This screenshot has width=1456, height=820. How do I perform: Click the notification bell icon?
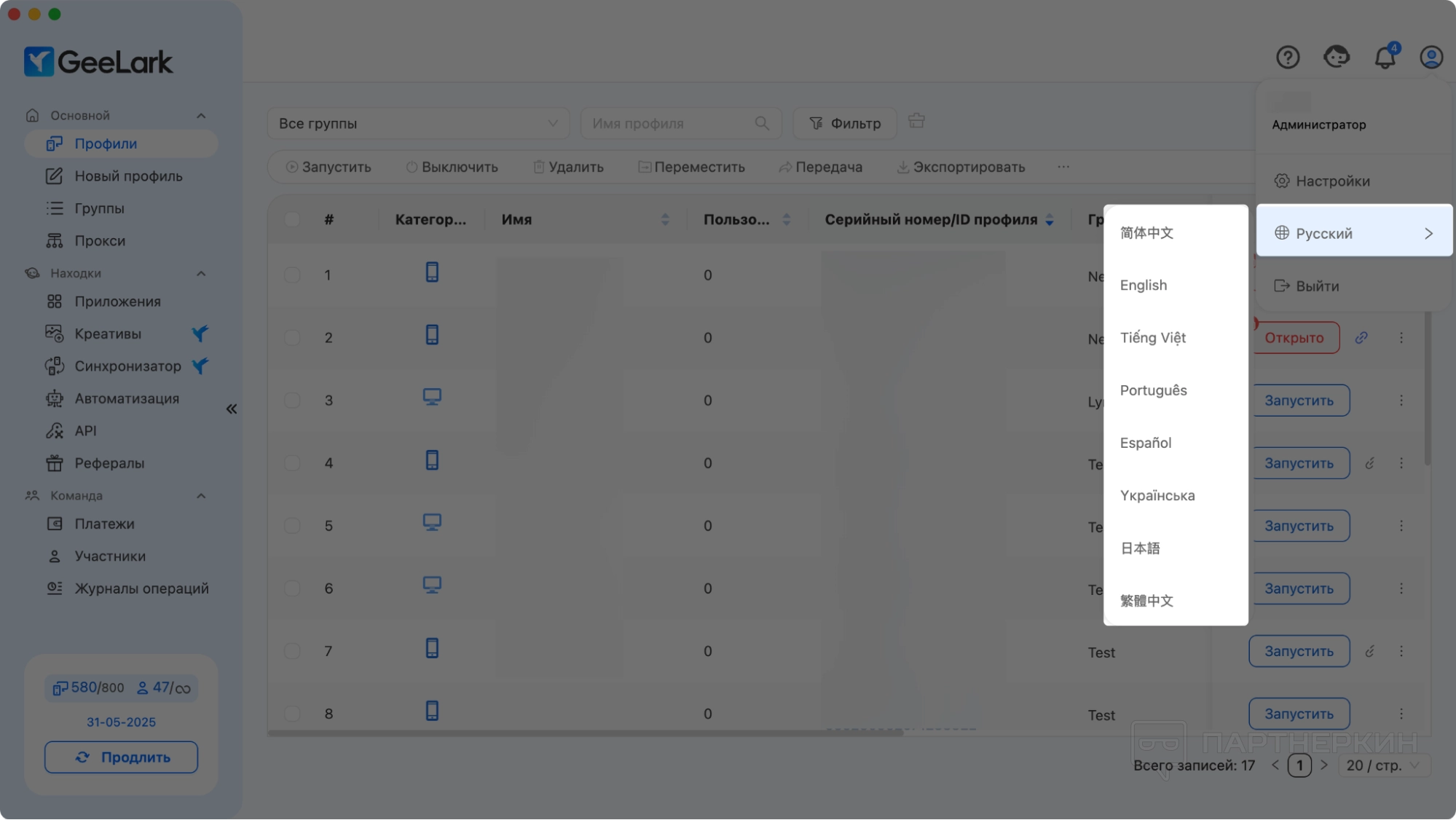pyautogui.click(x=1385, y=57)
